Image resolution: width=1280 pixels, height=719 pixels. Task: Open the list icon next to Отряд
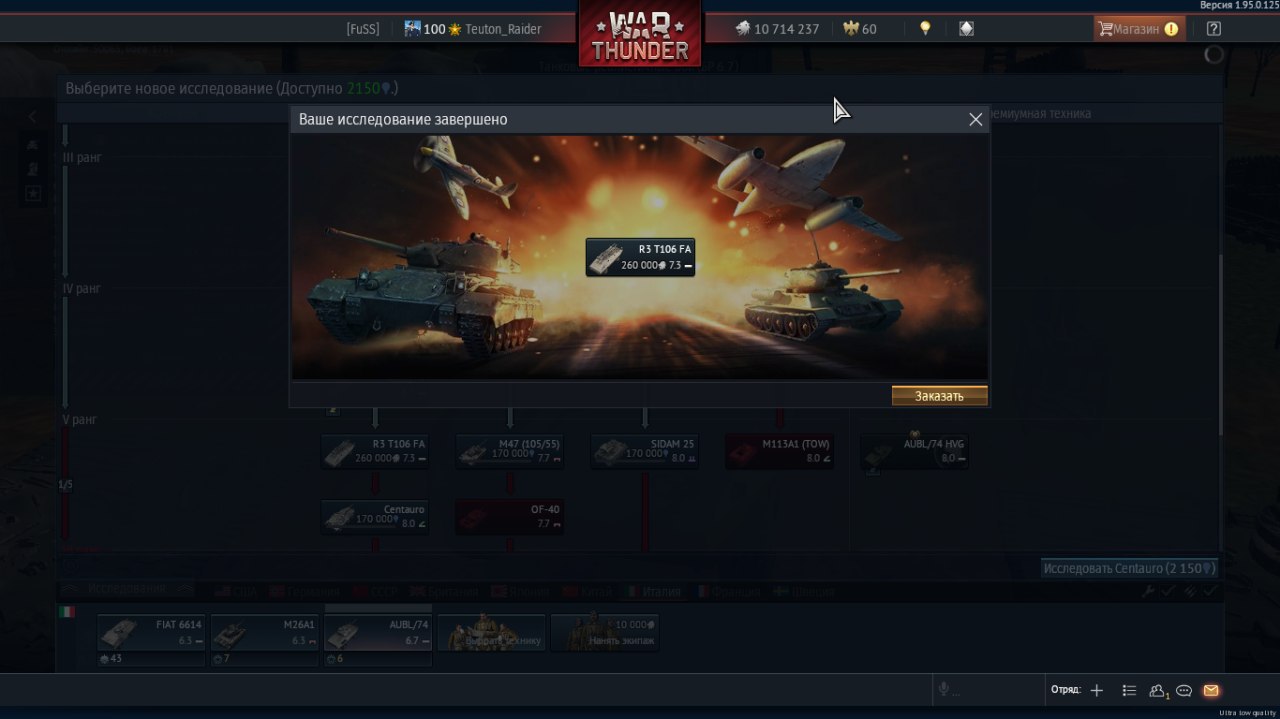tap(1129, 690)
